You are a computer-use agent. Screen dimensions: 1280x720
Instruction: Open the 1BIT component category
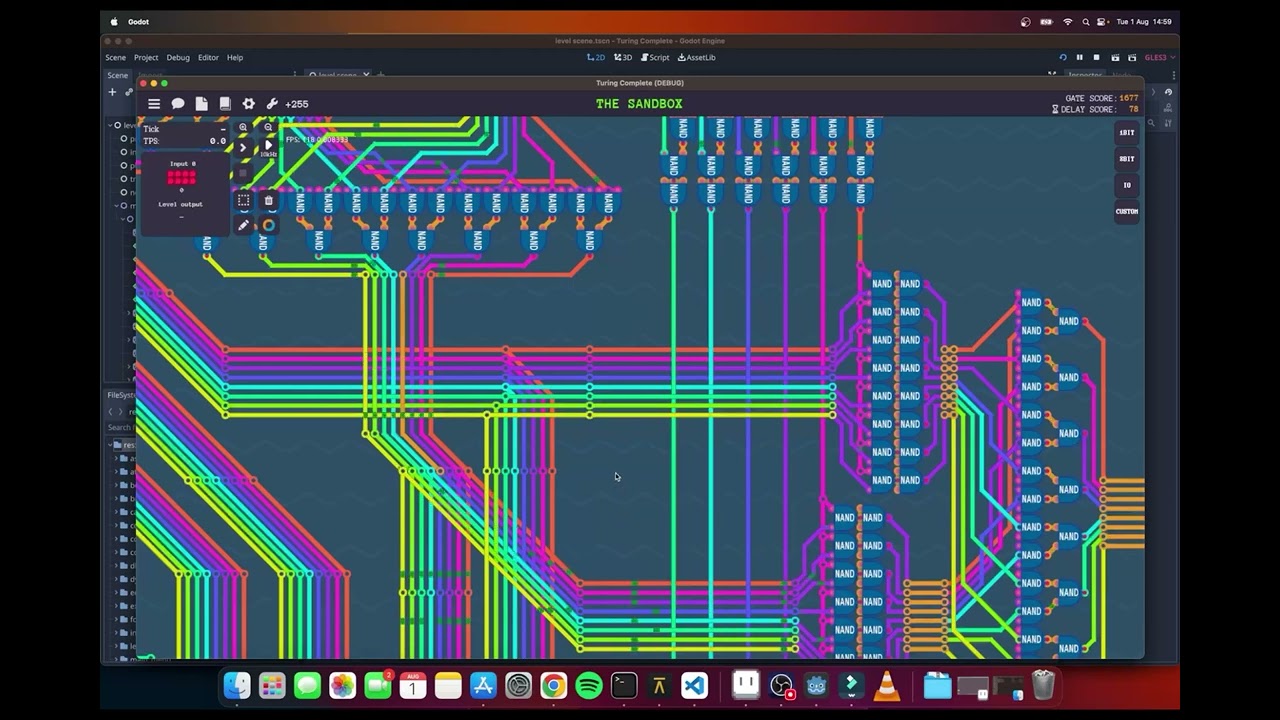coord(1127,133)
